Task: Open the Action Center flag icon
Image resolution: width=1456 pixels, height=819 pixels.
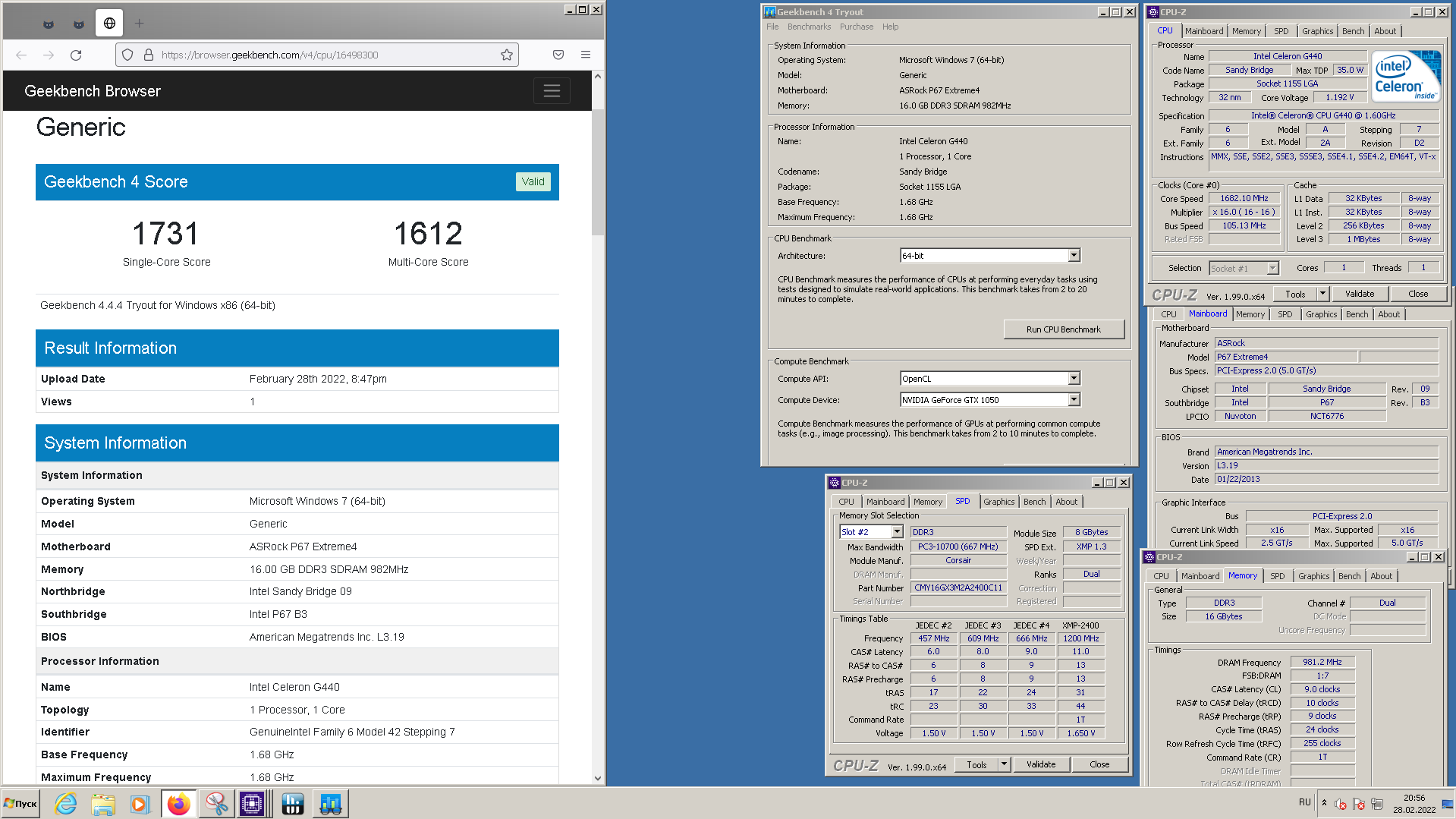Action: 1359,804
